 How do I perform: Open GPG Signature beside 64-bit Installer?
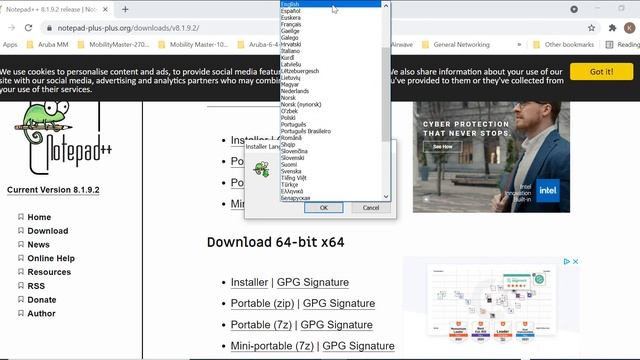click(313, 282)
